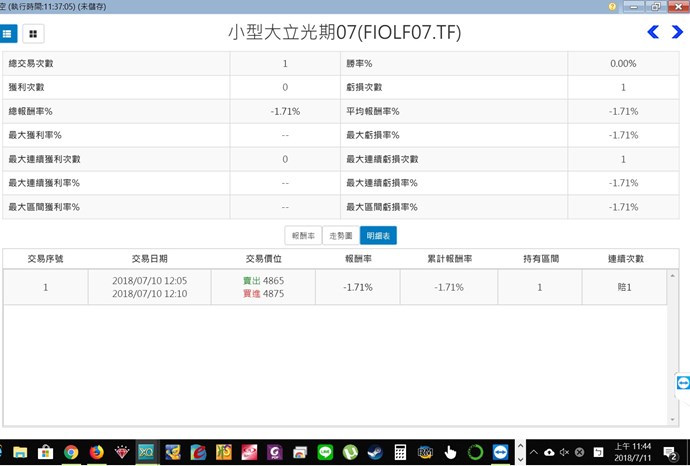This screenshot has height=466, width=690.
Task: Select the 賠1 consecutive count cell
Action: click(x=624, y=287)
